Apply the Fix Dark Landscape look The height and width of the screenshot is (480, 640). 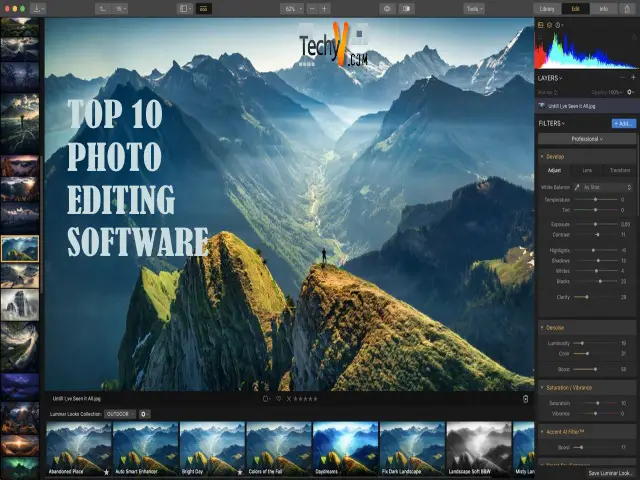(x=412, y=449)
